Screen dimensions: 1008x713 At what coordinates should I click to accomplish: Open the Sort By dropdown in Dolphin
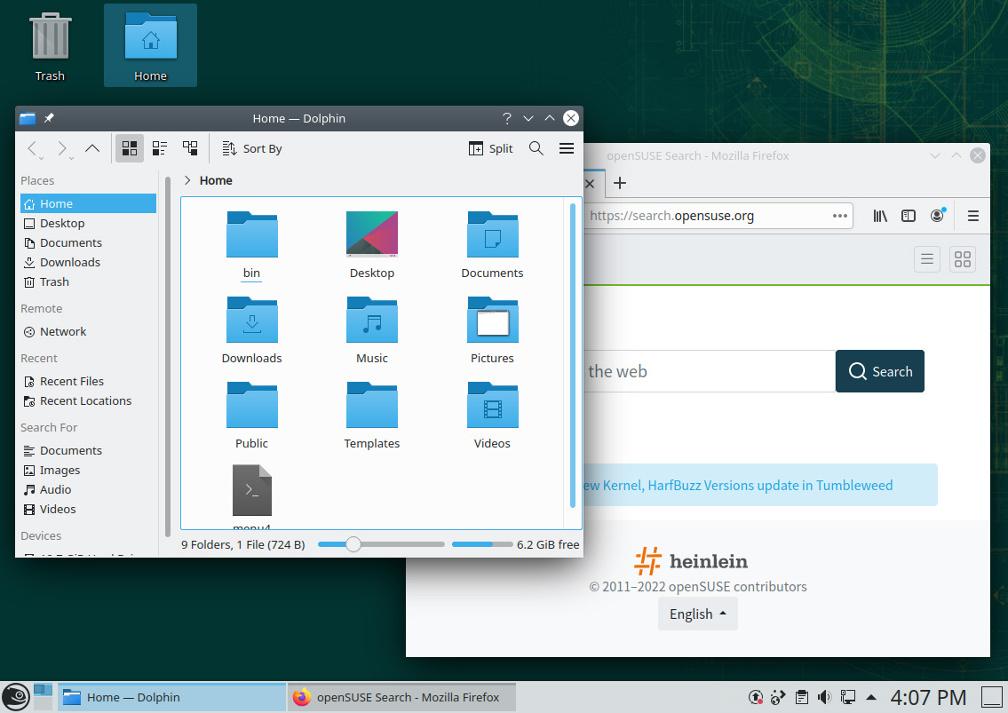252,149
